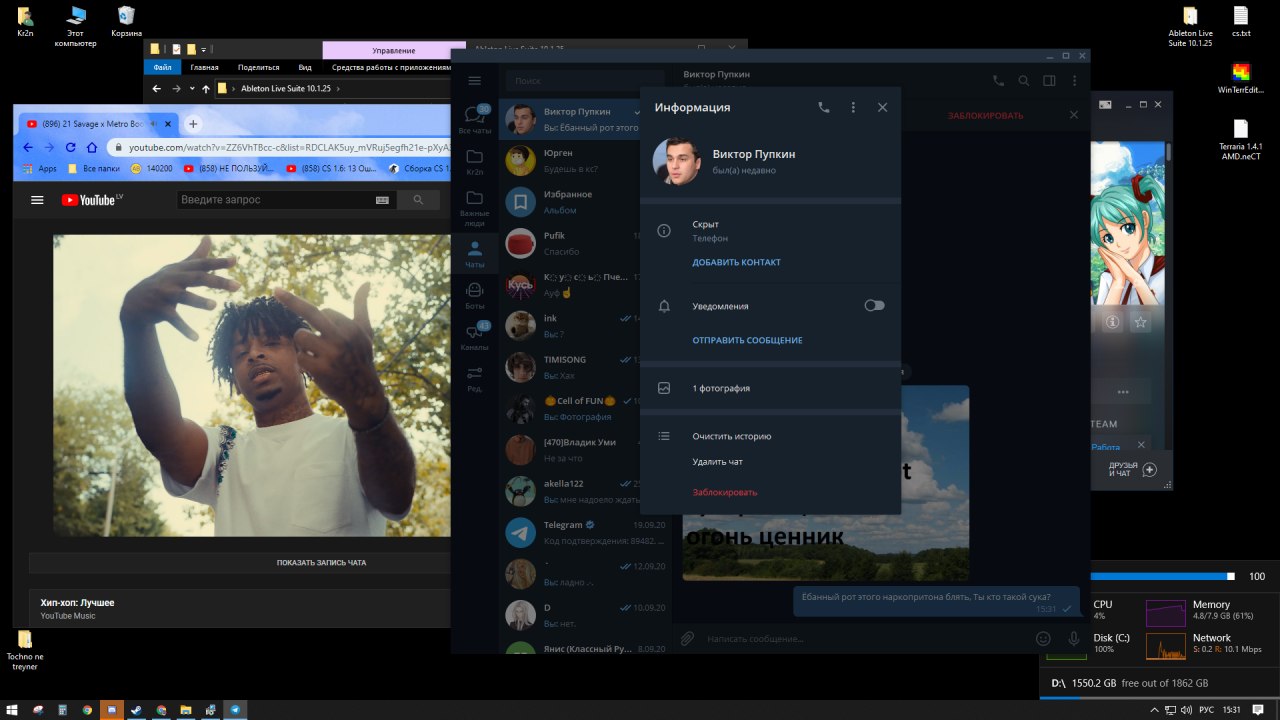Open the Главная ribbon tab in Explorer

pyautogui.click(x=204, y=67)
